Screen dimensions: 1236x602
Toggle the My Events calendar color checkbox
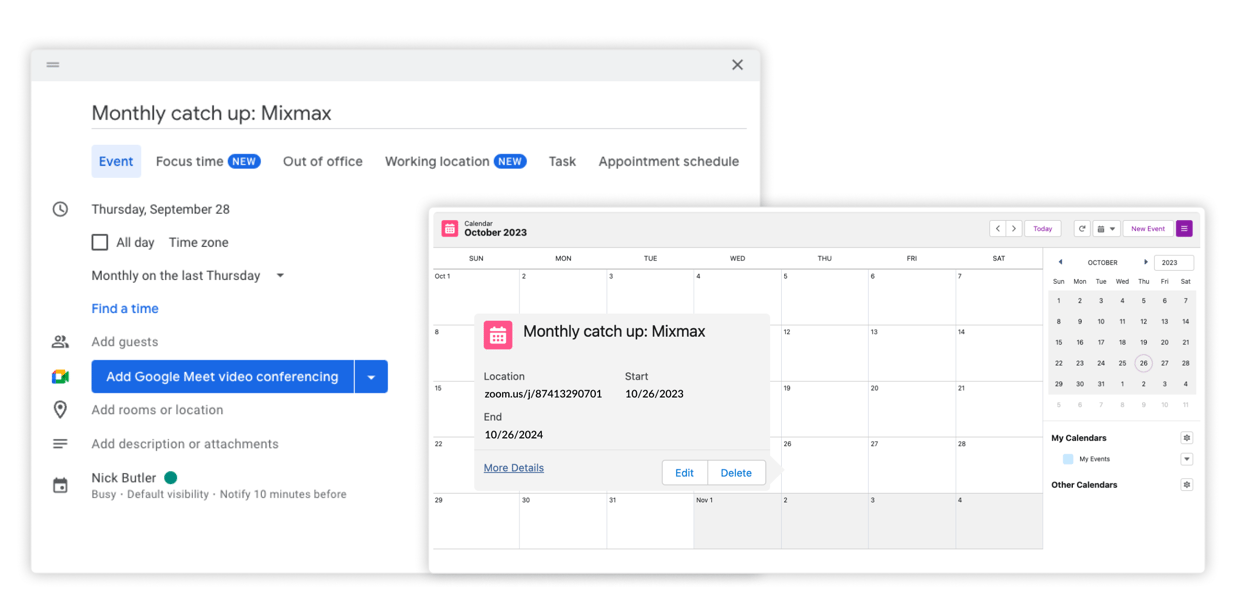pyautogui.click(x=1067, y=459)
